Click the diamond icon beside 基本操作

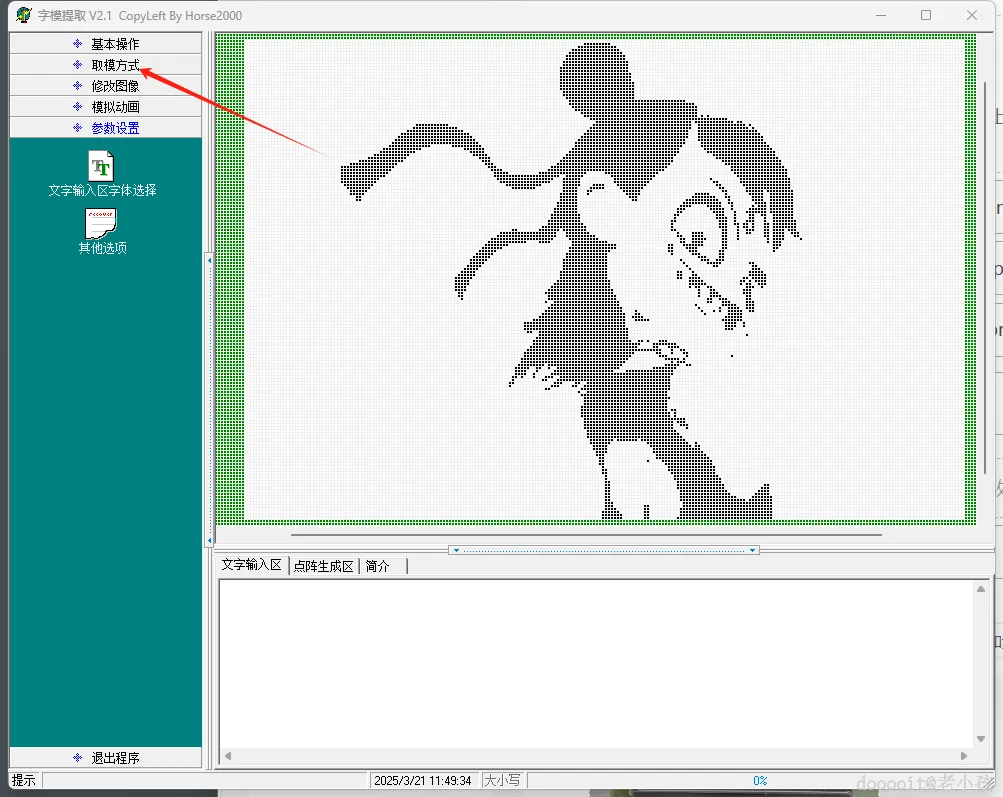point(77,43)
